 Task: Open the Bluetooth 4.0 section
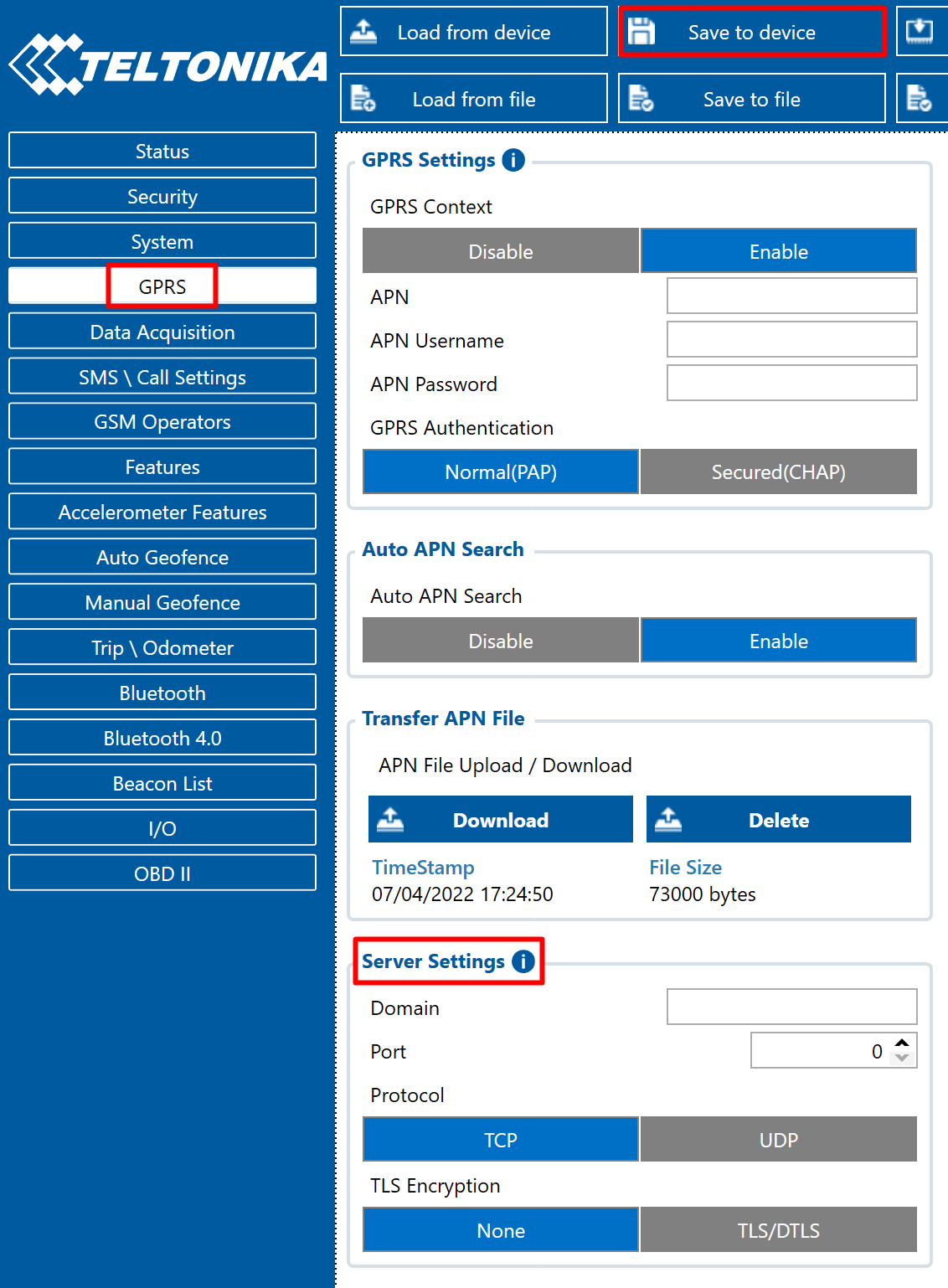pos(162,737)
